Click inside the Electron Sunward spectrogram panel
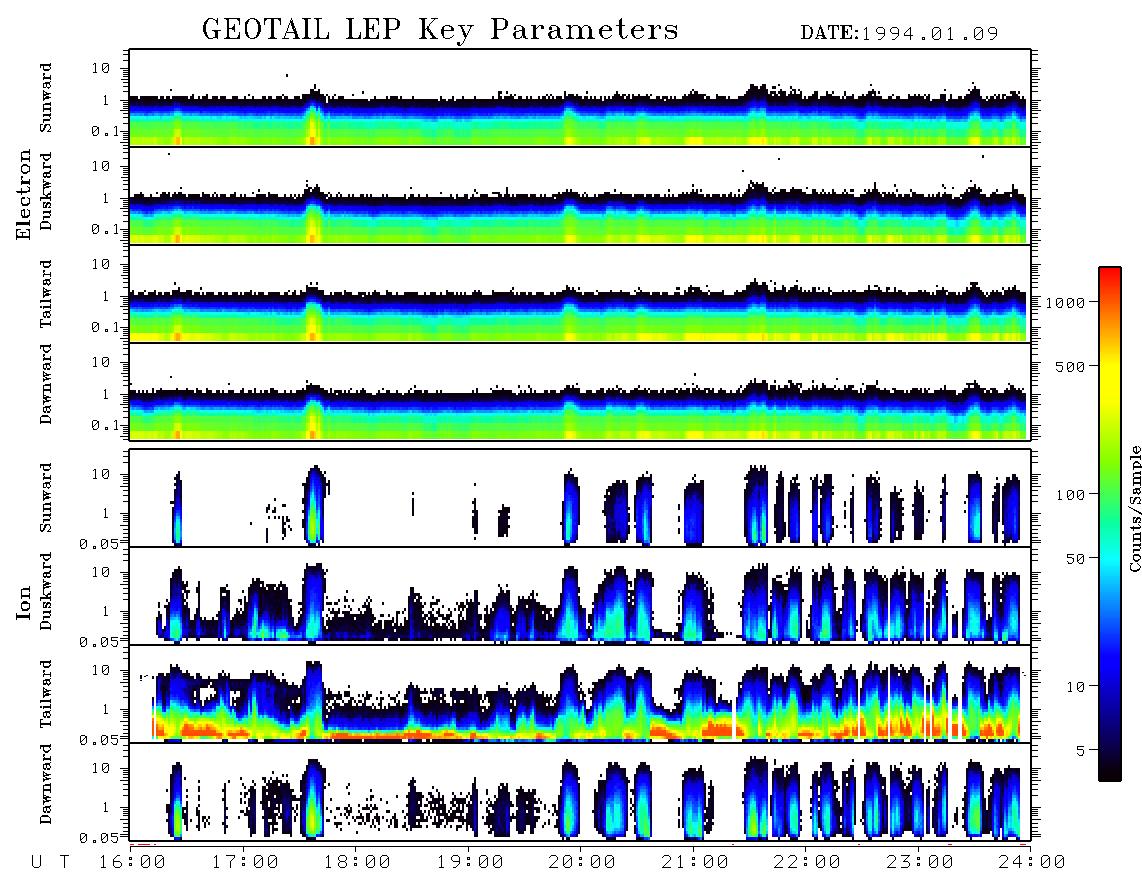 pos(580,98)
